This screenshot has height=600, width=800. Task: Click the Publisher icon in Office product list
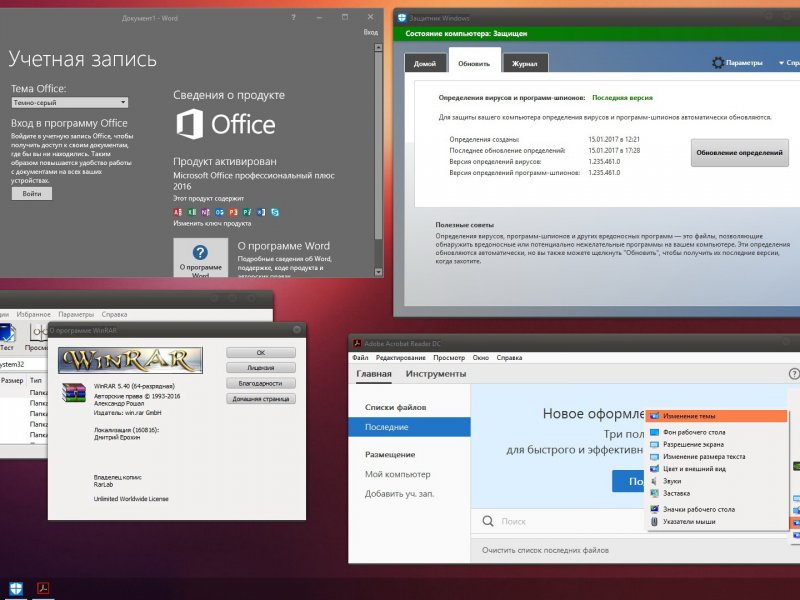tap(247, 212)
